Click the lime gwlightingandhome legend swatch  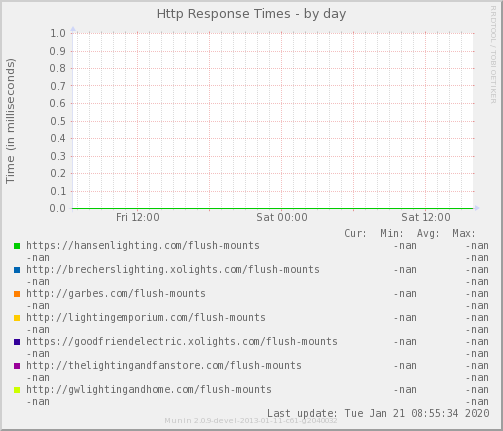pyautogui.click(x=17, y=390)
